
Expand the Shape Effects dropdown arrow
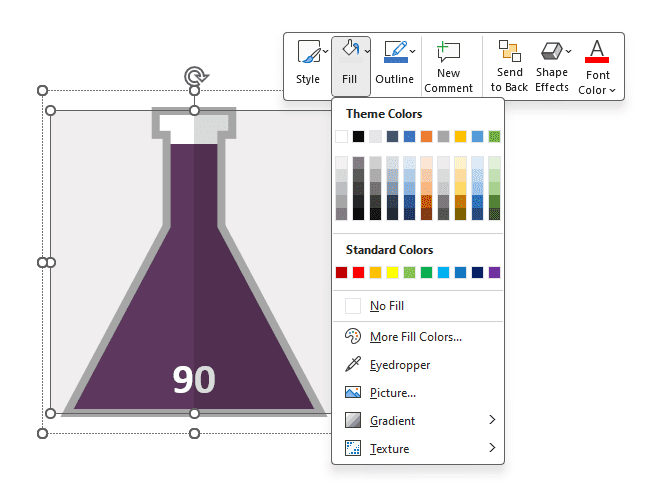tap(568, 51)
